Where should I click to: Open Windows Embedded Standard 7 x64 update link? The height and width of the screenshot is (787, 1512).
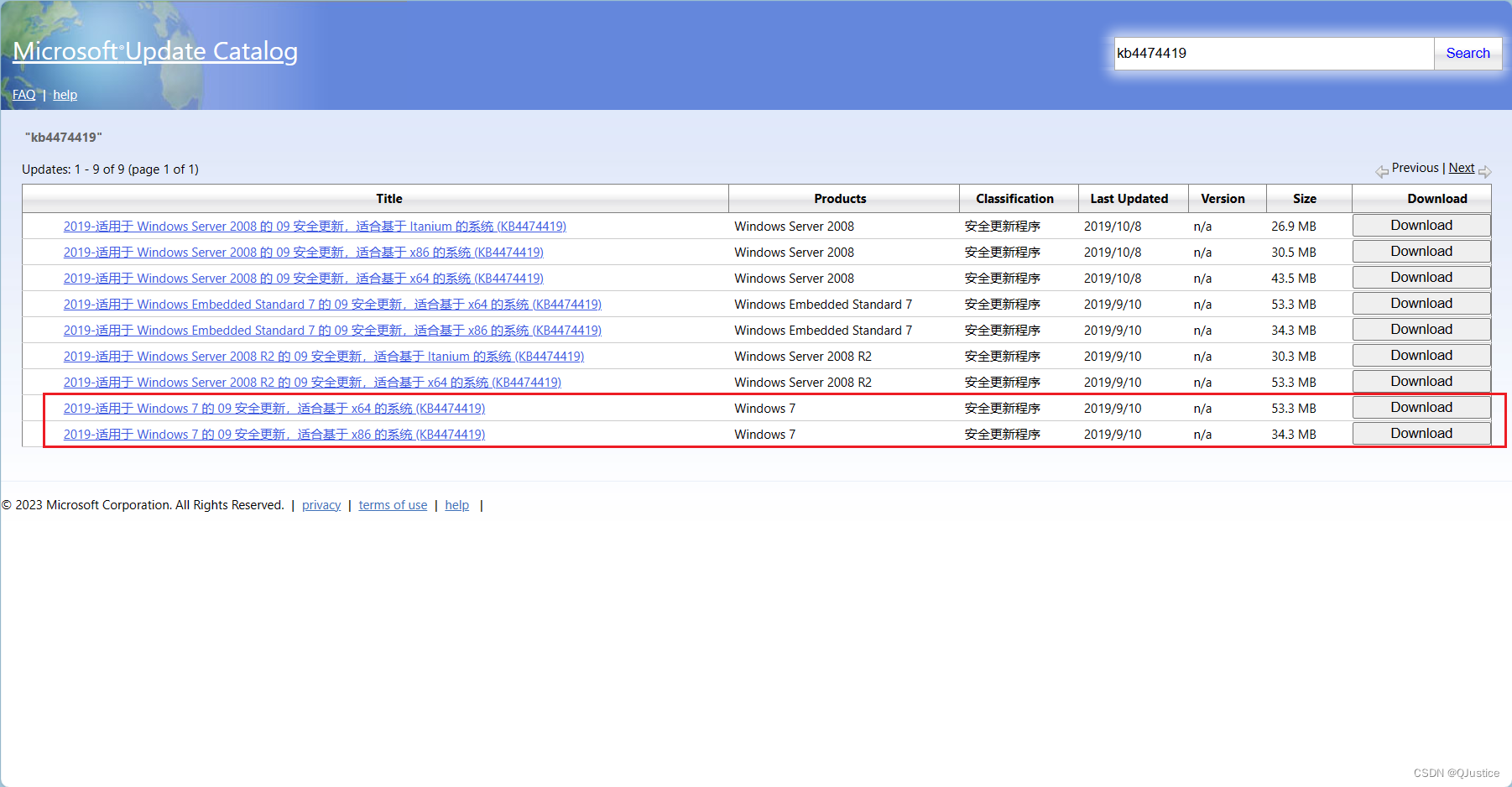(x=332, y=305)
